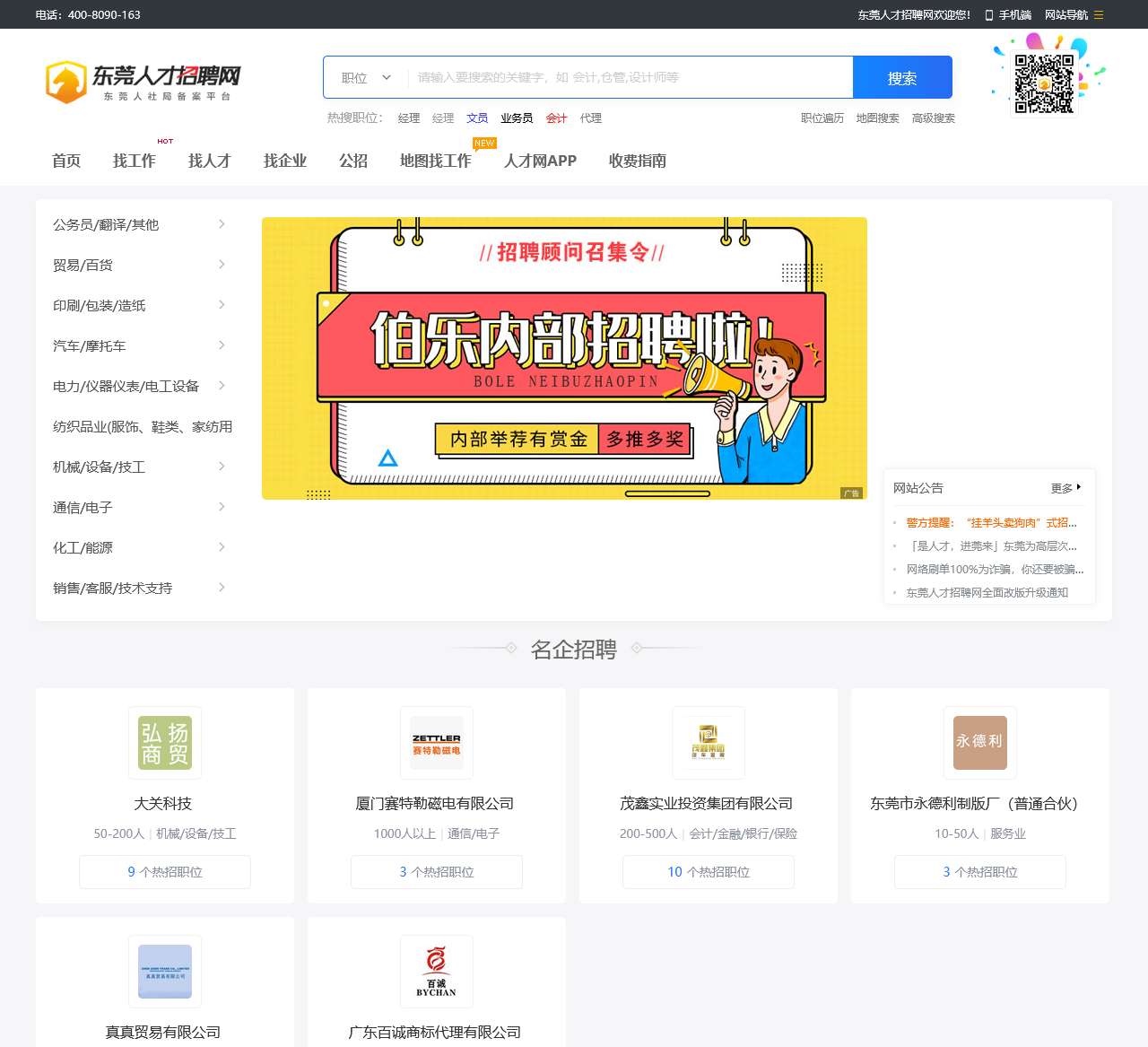This screenshot has width=1148, height=1047.
Task: Open 东莞人才招聘网全面改版升级通知 announcement
Action: point(987,592)
